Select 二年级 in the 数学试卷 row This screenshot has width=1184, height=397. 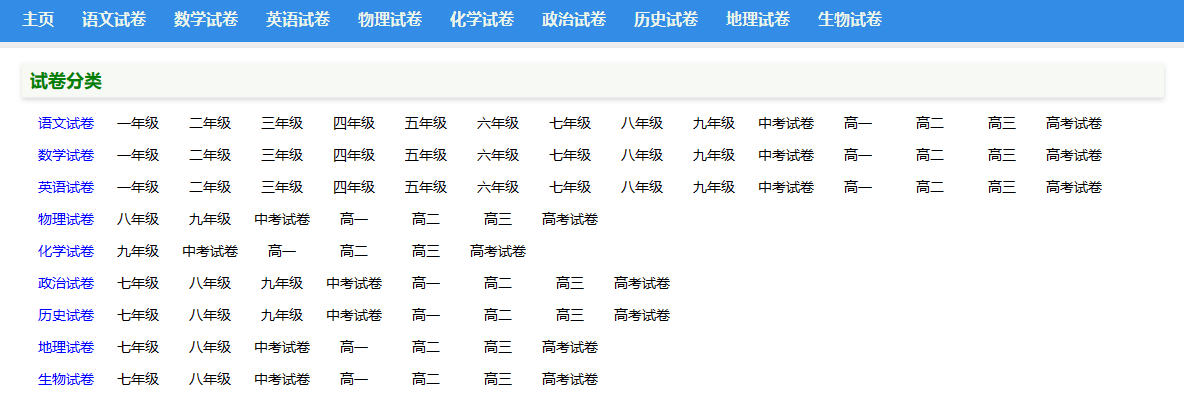210,155
